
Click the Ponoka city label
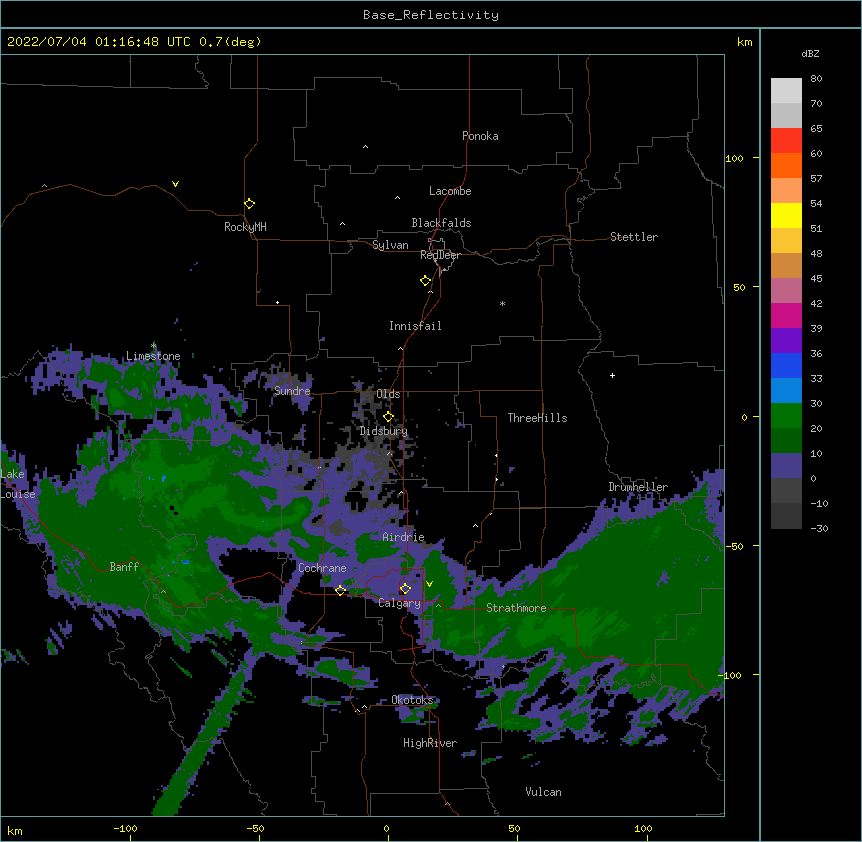tap(480, 136)
